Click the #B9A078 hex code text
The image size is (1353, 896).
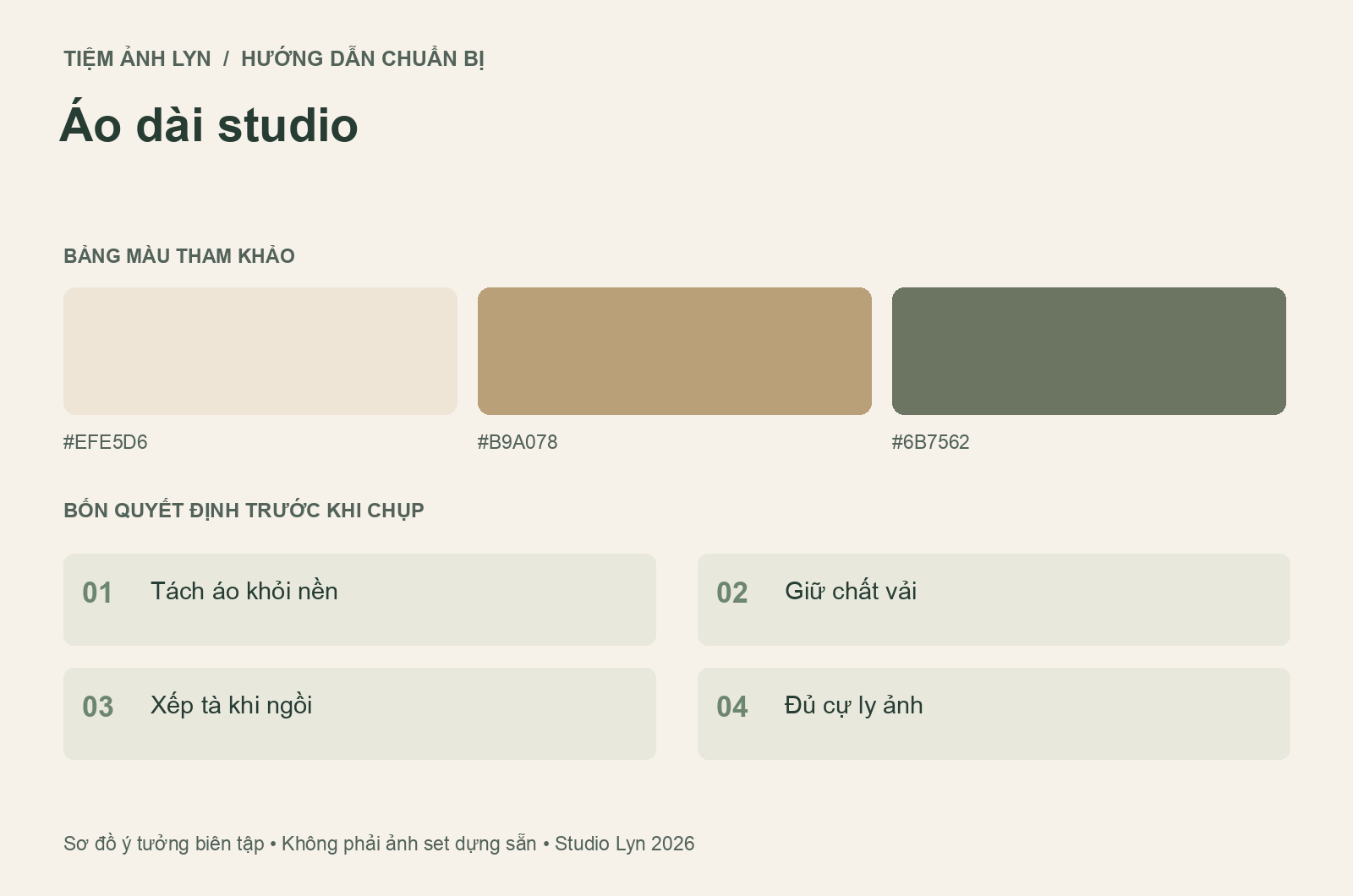518,442
